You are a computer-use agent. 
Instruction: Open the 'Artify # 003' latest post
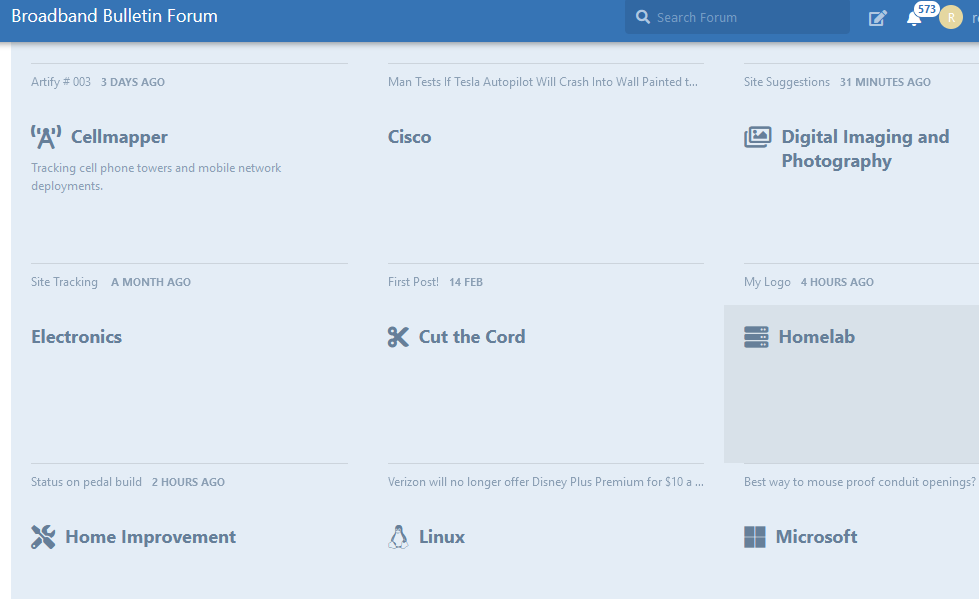pos(61,82)
